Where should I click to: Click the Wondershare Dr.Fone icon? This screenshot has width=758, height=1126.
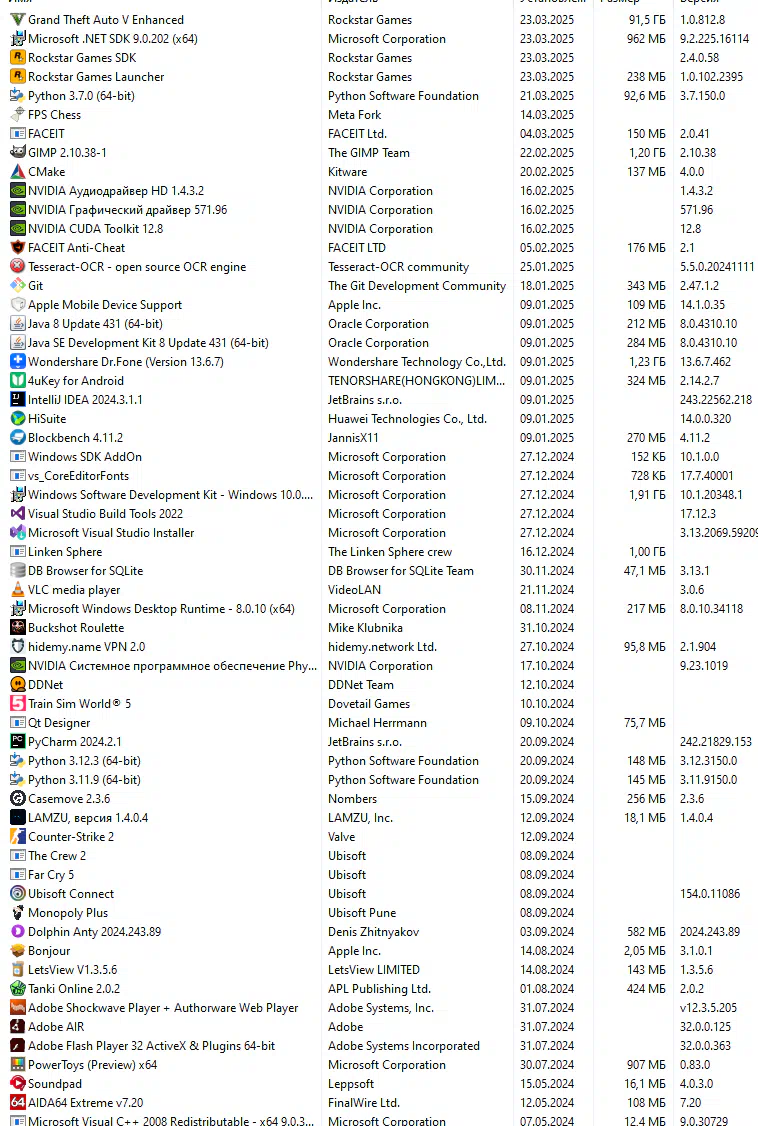[x=17, y=362]
